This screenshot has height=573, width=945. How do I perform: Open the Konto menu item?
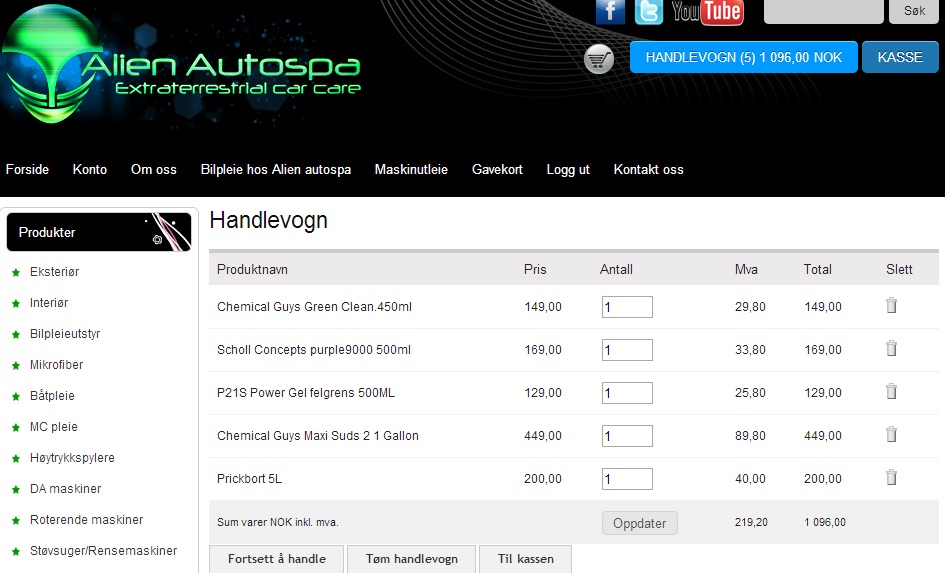click(90, 169)
